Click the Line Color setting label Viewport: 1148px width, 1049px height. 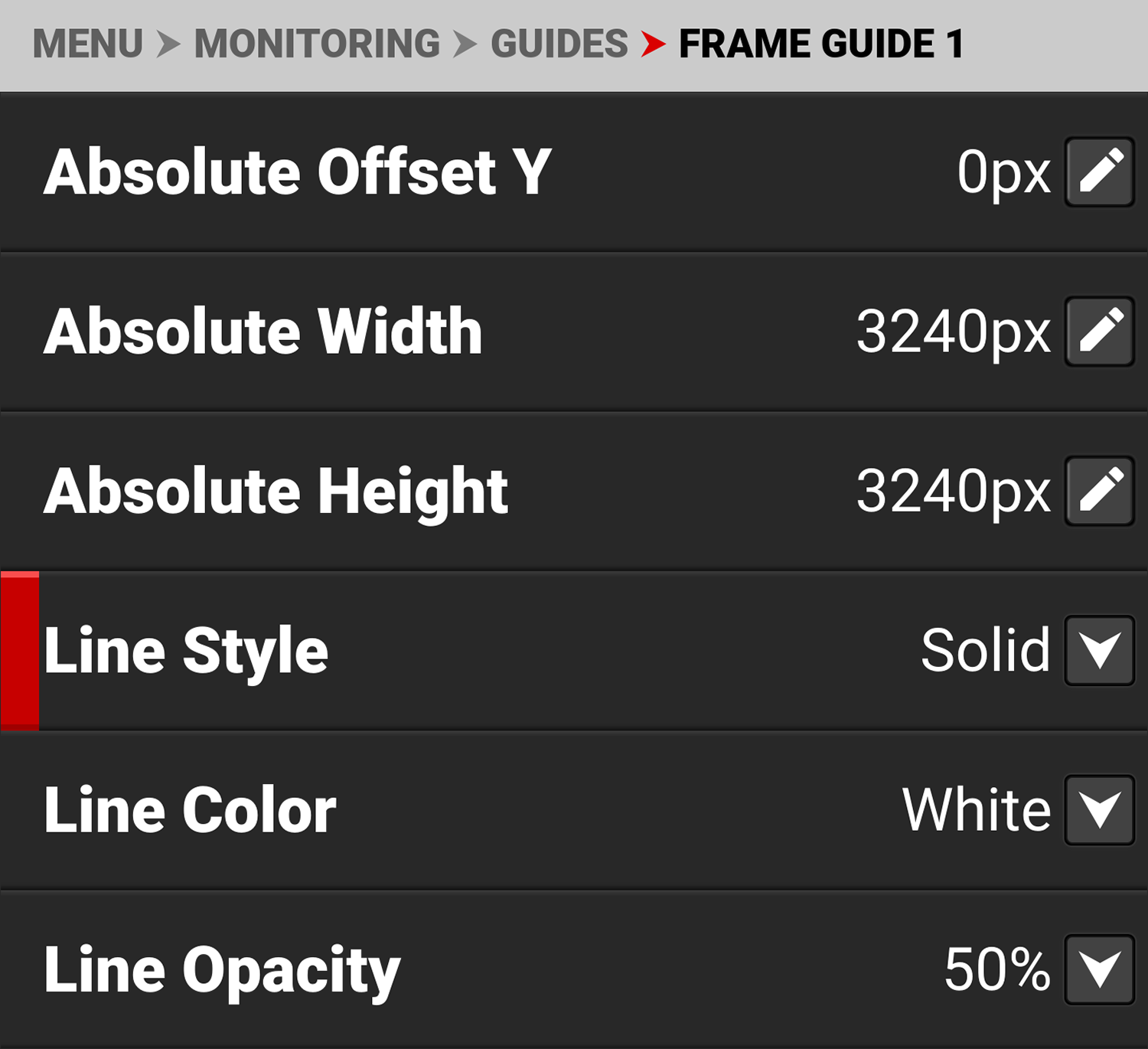tap(190, 810)
